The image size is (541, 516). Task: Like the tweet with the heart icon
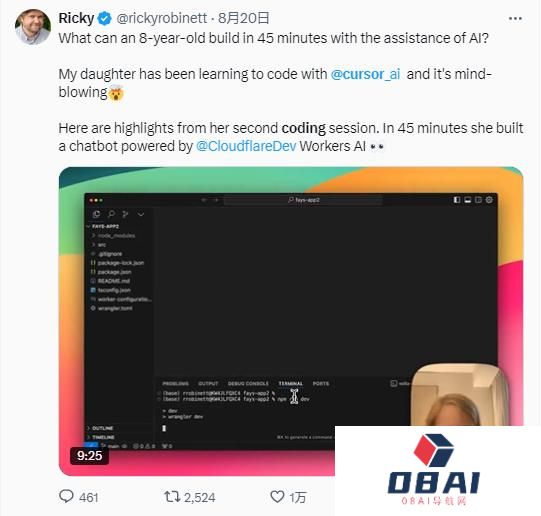[277, 497]
